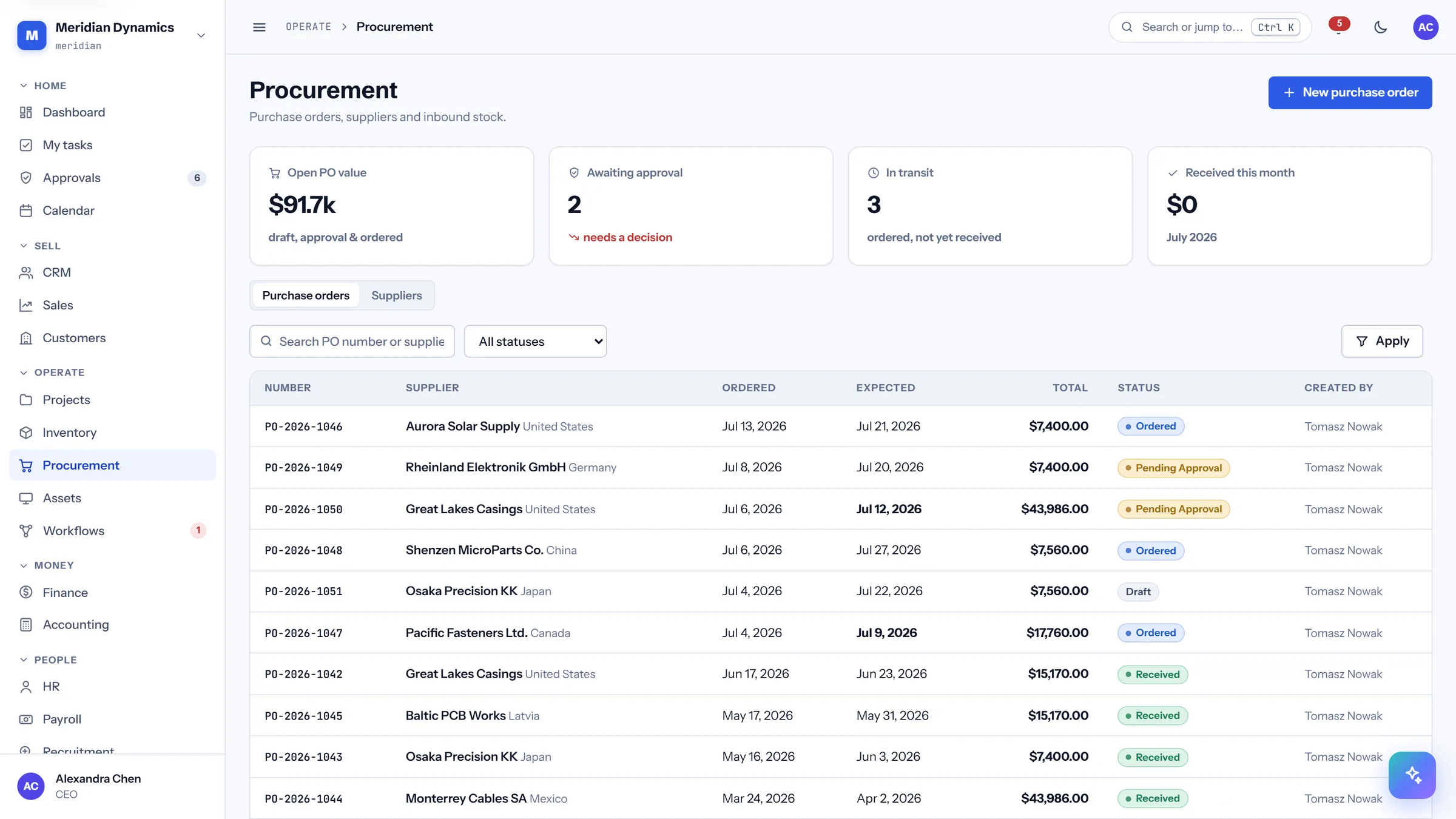Click Shenzen MicroParts Co. supplier name
The image size is (1456, 819).
pos(474,550)
